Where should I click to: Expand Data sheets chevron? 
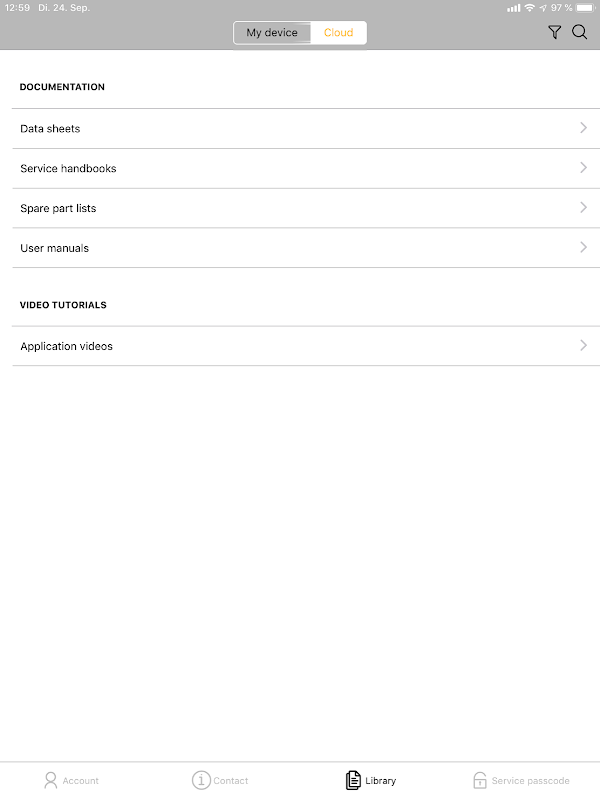tap(583, 128)
